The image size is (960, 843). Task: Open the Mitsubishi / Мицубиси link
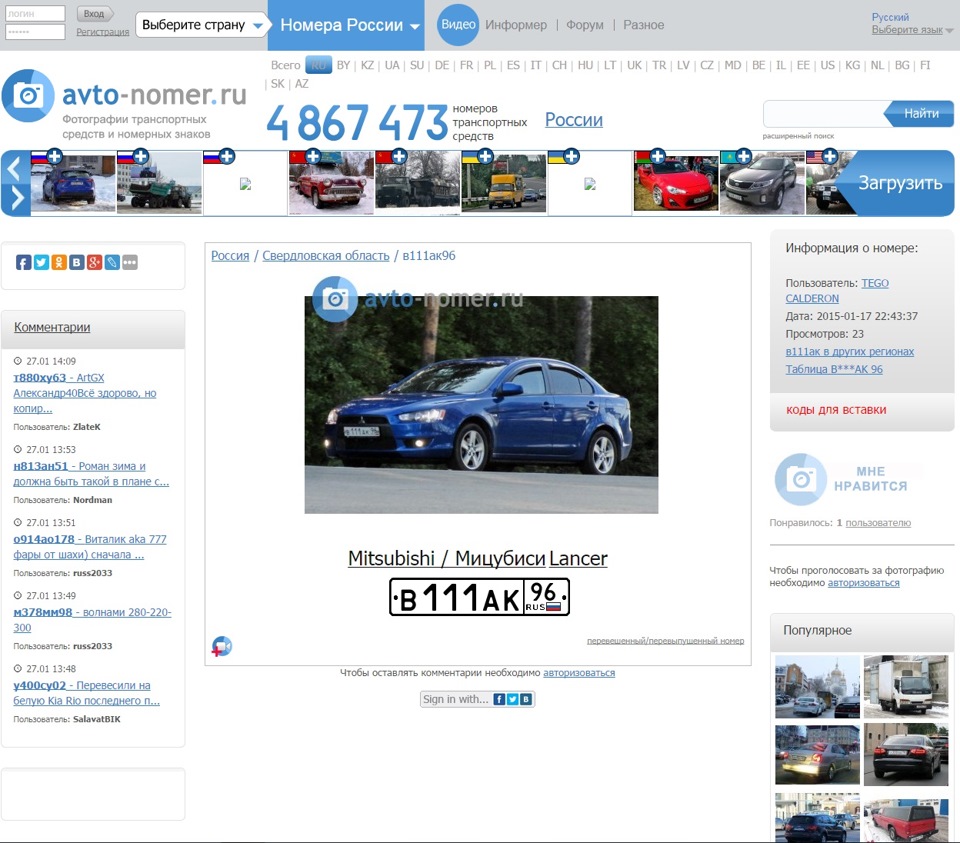(446, 558)
